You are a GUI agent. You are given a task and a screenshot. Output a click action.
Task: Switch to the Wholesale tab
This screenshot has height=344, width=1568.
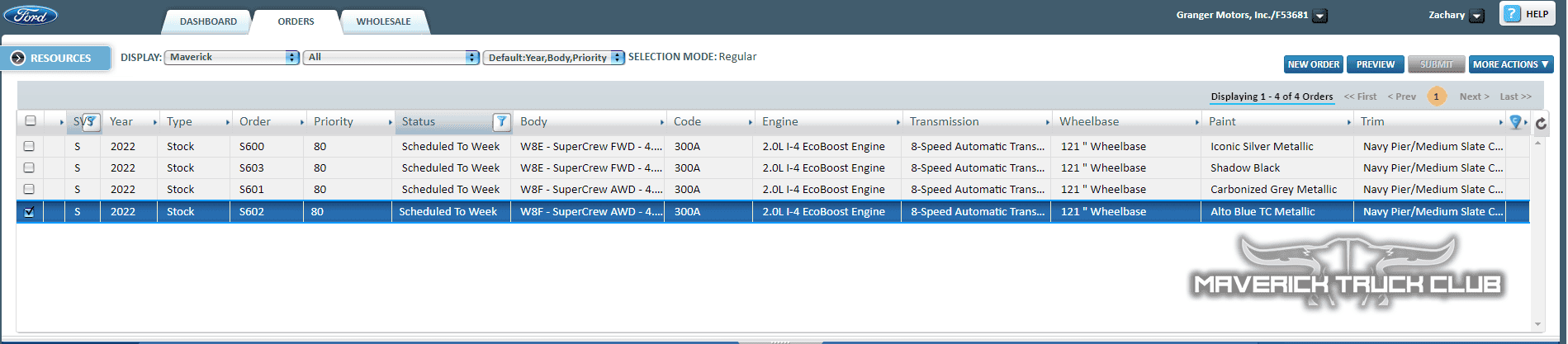point(383,21)
